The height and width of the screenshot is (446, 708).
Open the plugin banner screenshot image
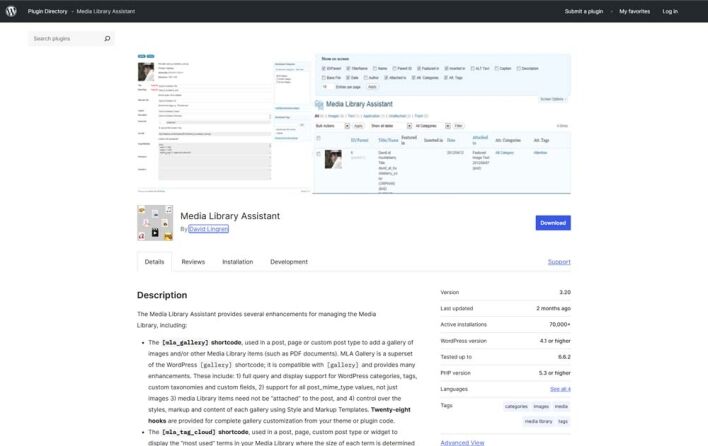tap(354, 123)
